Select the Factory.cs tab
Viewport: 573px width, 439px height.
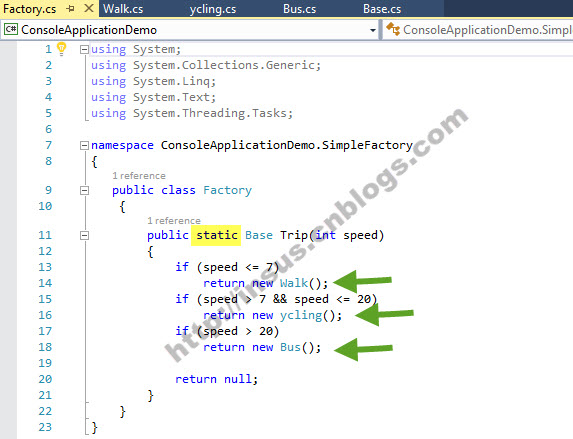[30, 9]
